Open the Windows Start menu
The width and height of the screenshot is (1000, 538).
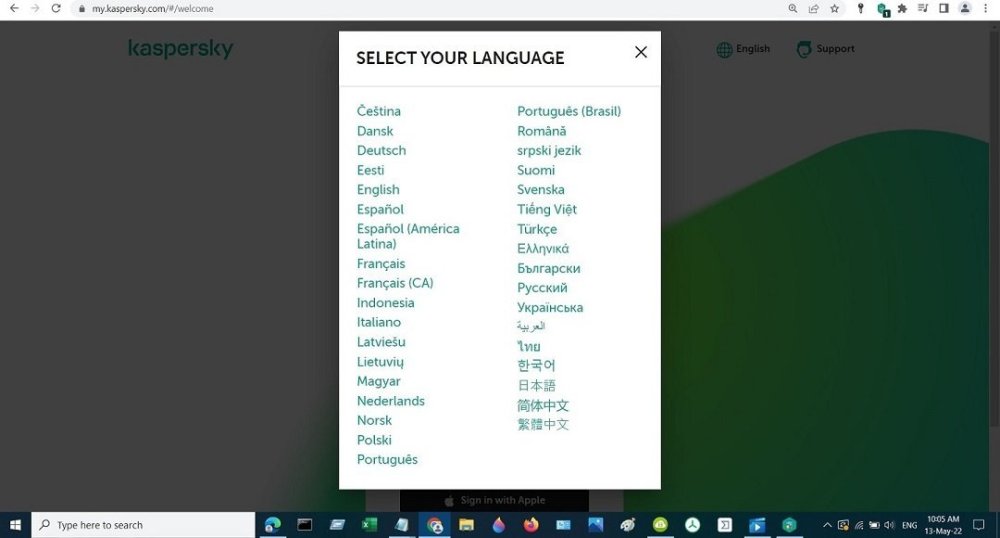click(15, 525)
